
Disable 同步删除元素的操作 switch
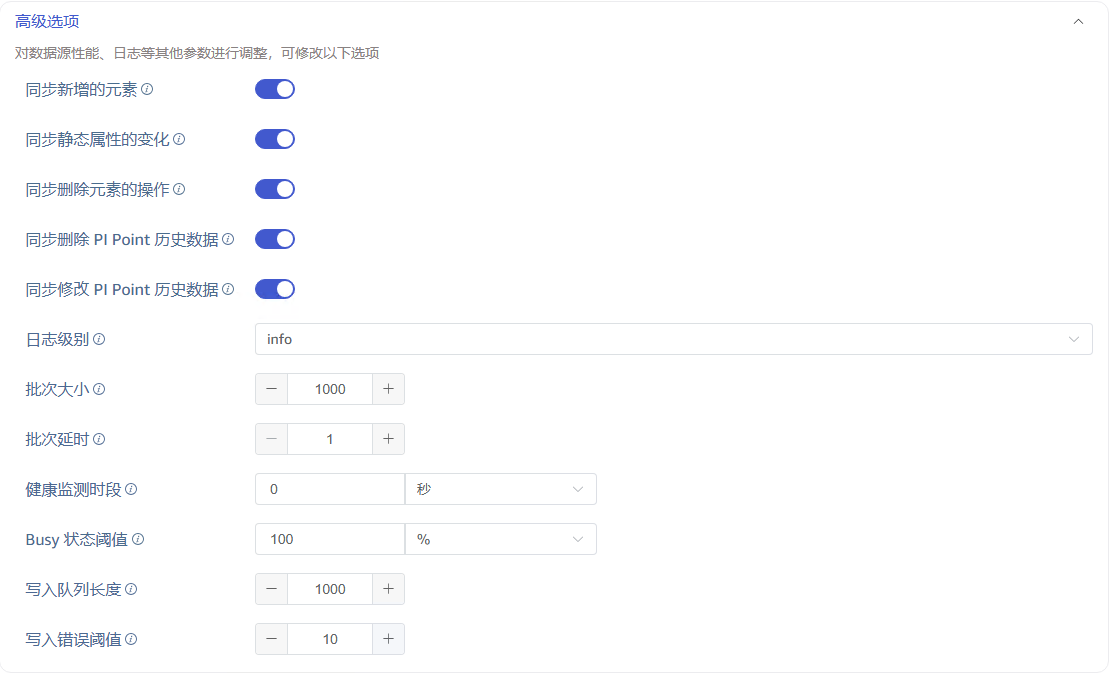[275, 189]
